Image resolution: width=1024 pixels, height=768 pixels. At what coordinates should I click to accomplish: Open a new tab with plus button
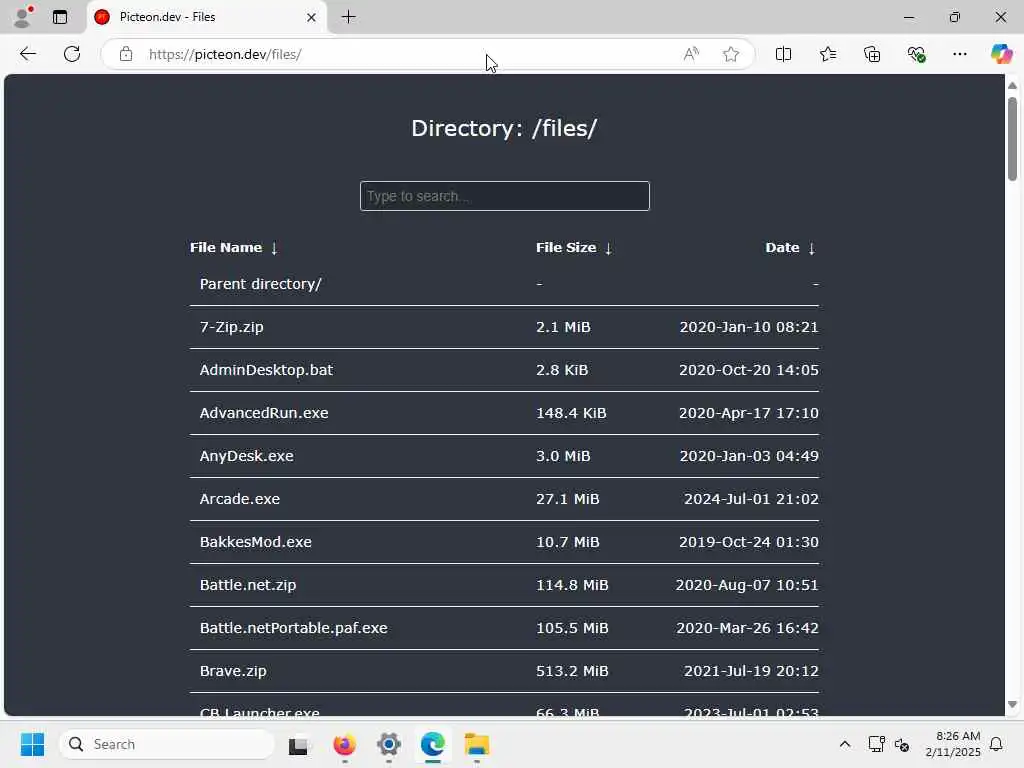(349, 17)
